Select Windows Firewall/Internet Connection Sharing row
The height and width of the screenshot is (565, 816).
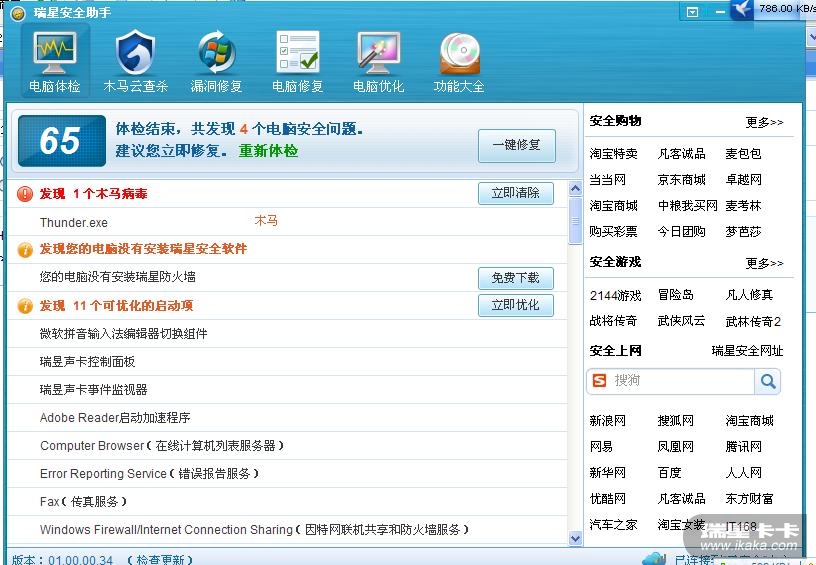[287, 530]
